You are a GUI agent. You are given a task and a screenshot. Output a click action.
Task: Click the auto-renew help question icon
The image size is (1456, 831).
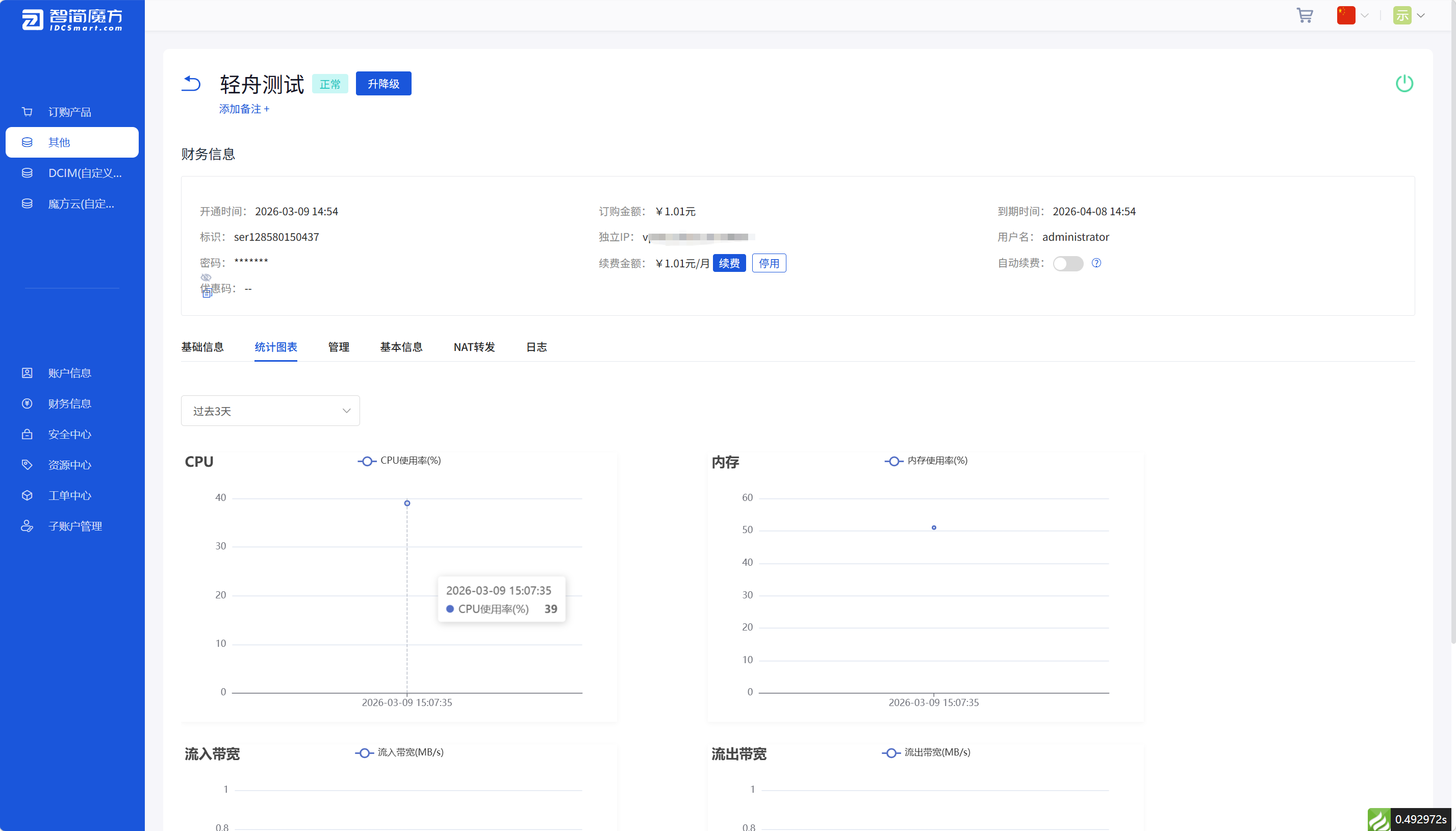pyautogui.click(x=1096, y=263)
